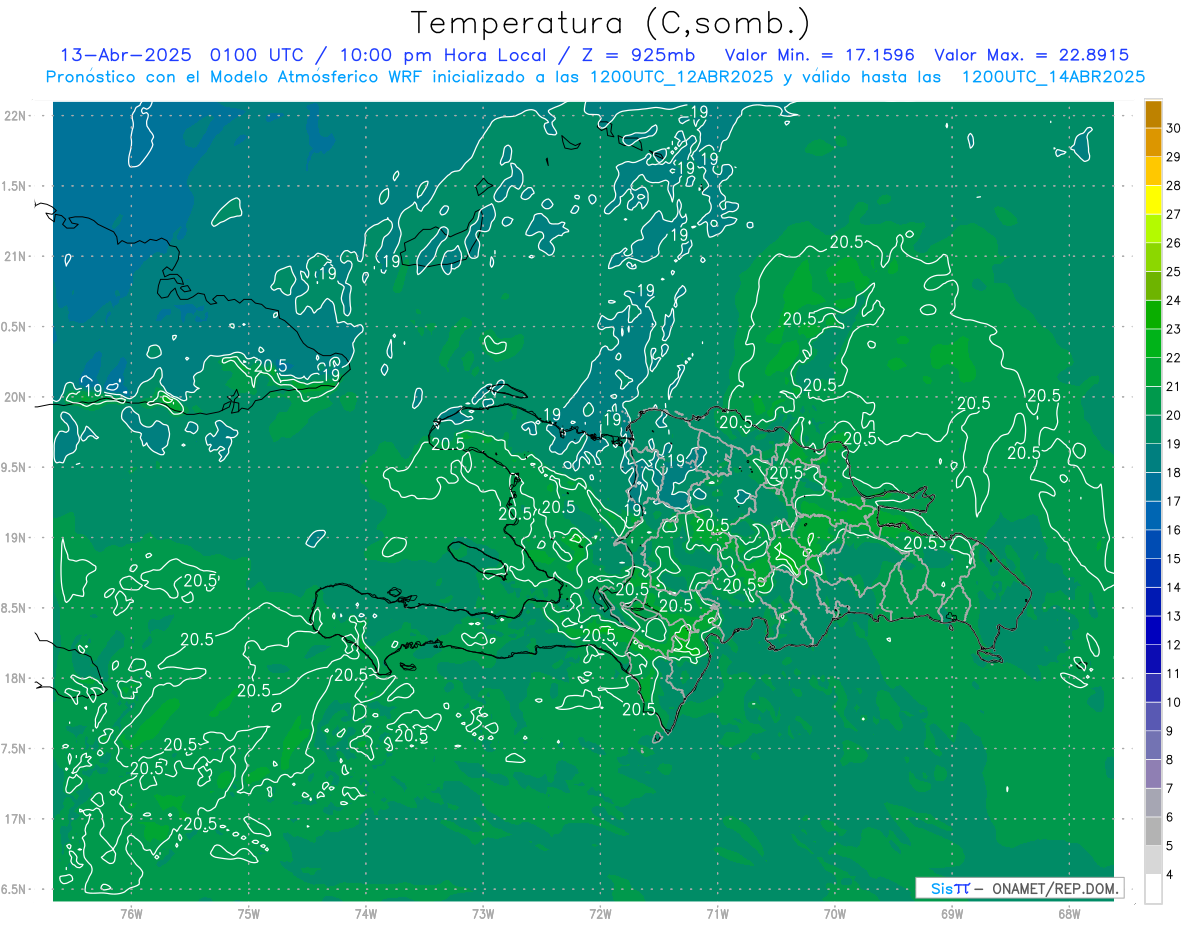Select the "13-Abr-2025" date text
The width and height of the screenshot is (1200, 927).
click(x=126, y=55)
